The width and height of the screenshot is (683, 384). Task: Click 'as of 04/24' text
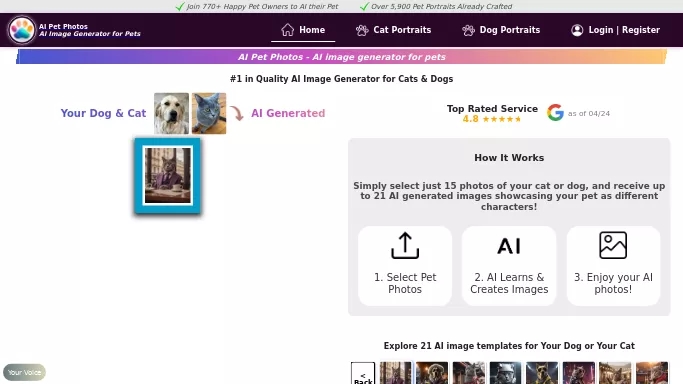[588, 113]
